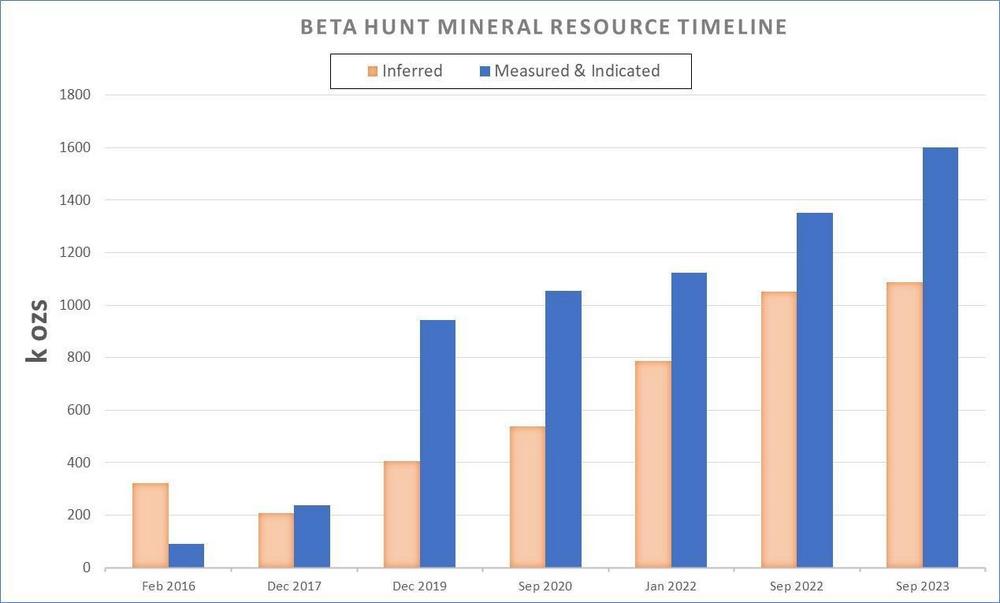
Task: Click the blue Measured & Indicated legend swatch
Action: pyautogui.click(x=484, y=71)
